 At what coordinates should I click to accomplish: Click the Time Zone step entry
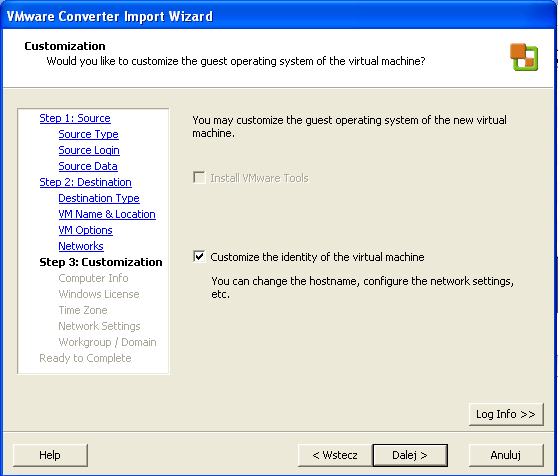(83, 310)
